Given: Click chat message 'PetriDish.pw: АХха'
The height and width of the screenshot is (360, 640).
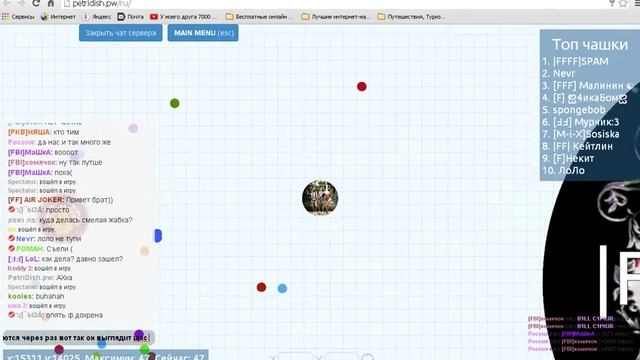Looking at the screenshot, I should click(40, 278).
